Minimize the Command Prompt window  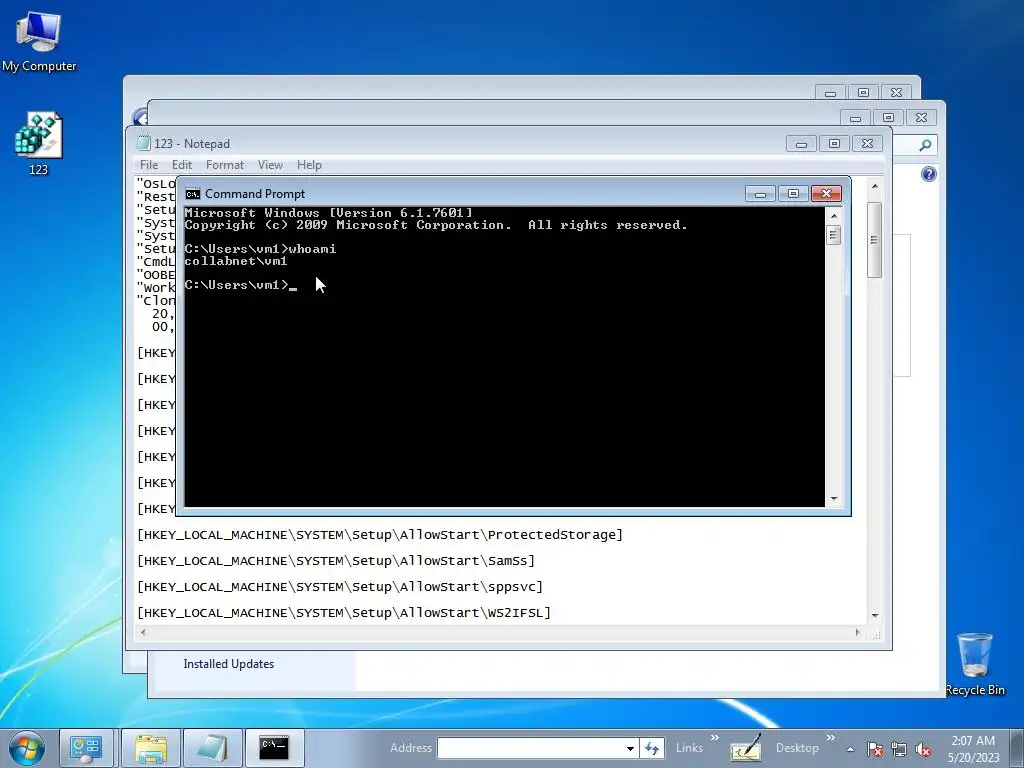pyautogui.click(x=760, y=193)
